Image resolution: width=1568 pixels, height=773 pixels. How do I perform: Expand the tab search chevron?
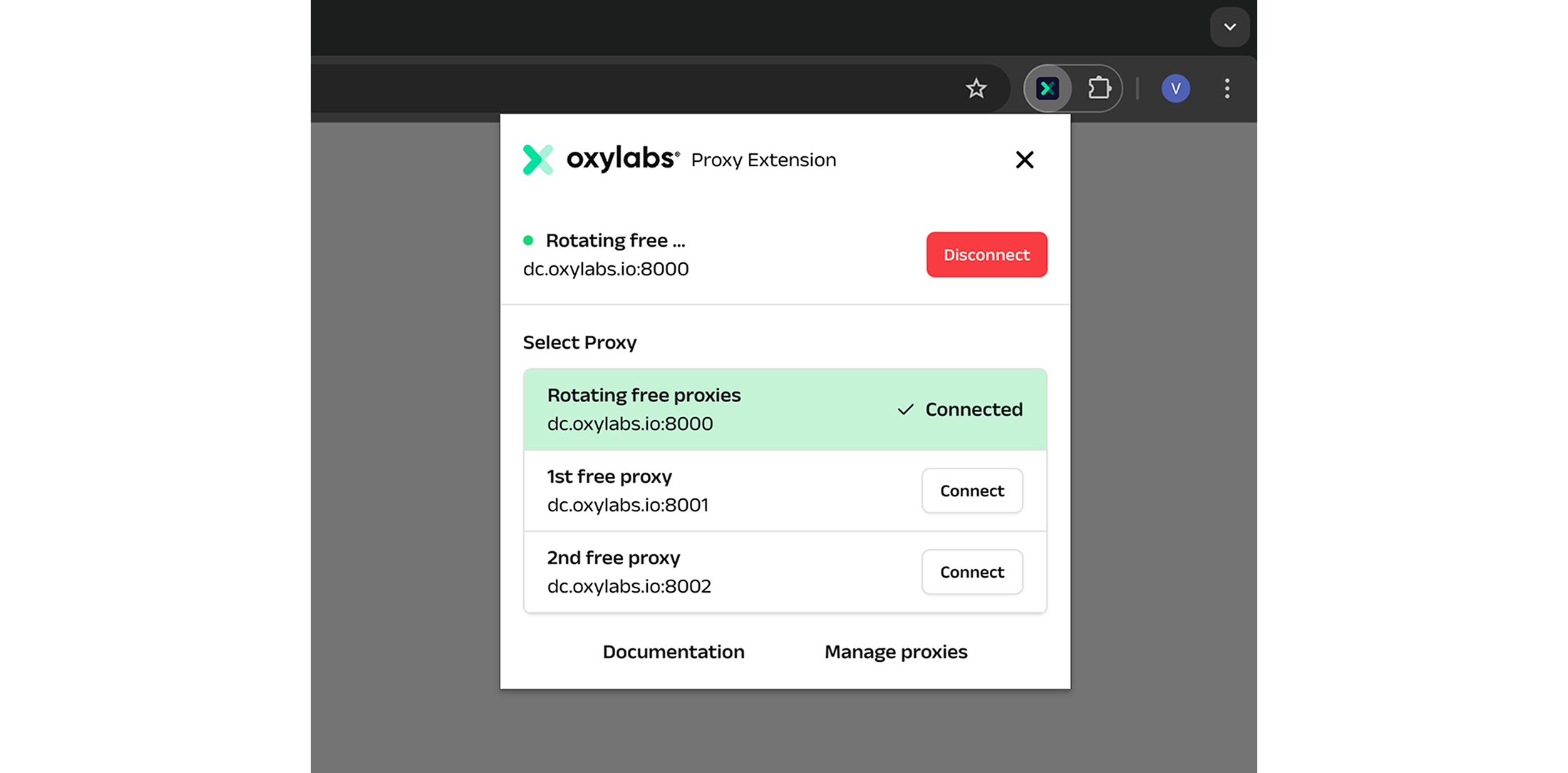(x=1229, y=27)
